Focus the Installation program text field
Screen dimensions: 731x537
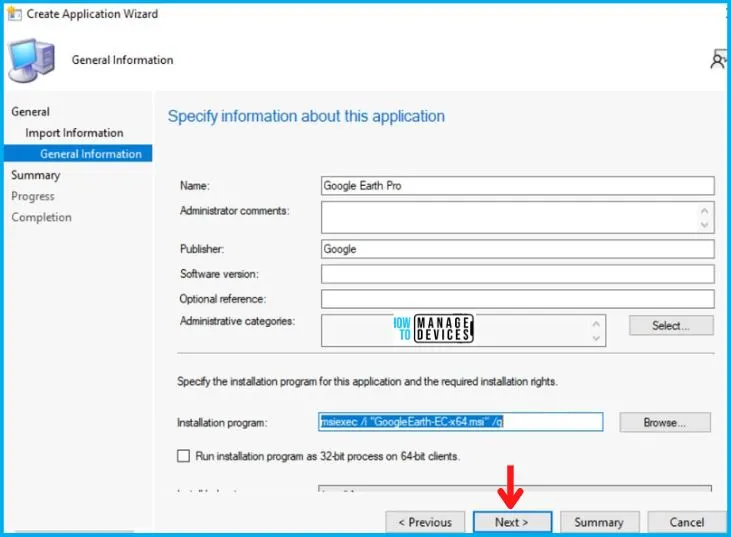point(460,422)
